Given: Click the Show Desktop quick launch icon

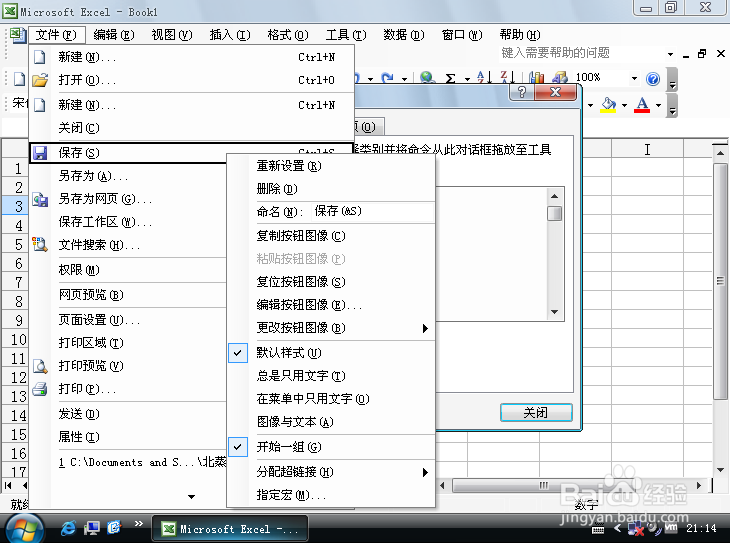Looking at the screenshot, I should tap(92, 528).
